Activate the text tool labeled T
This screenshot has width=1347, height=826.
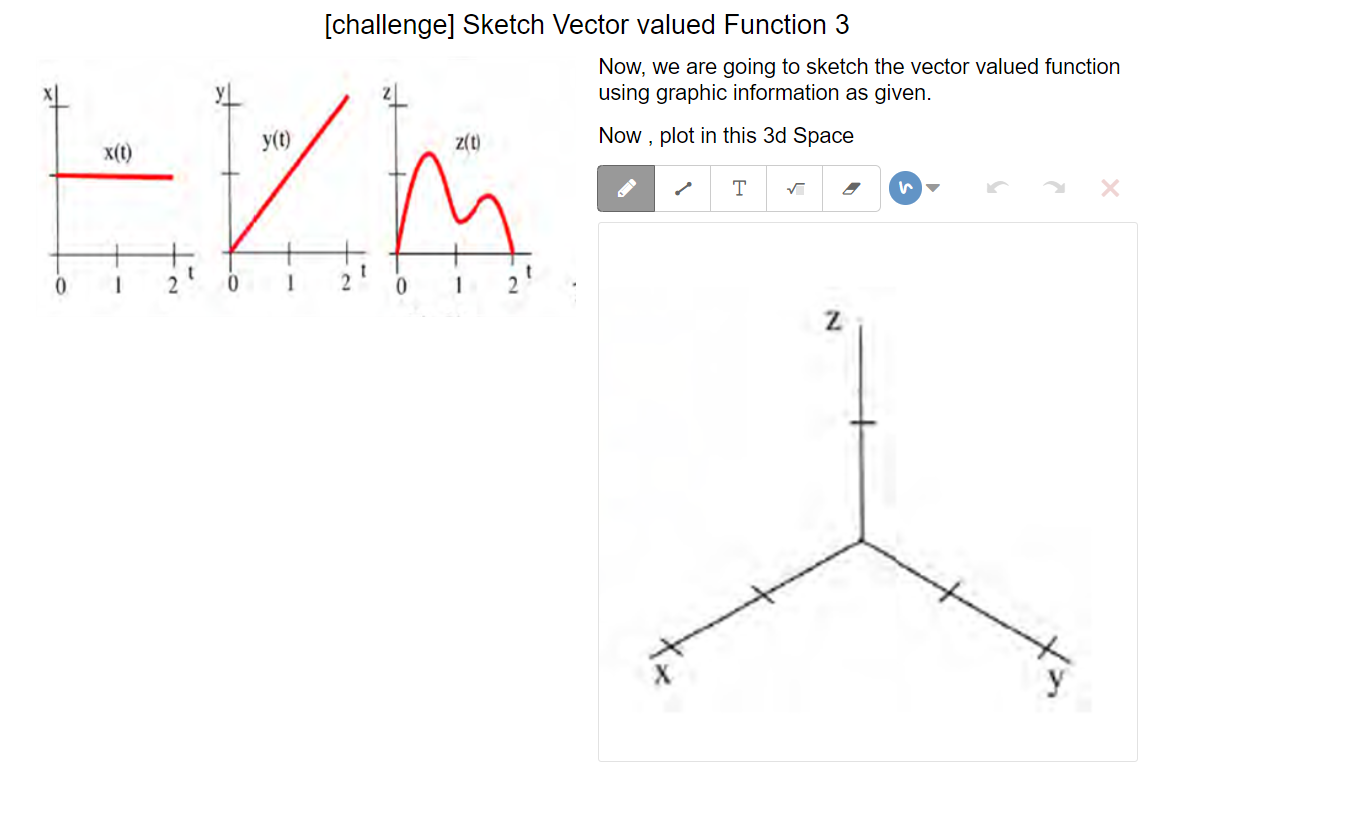(737, 188)
